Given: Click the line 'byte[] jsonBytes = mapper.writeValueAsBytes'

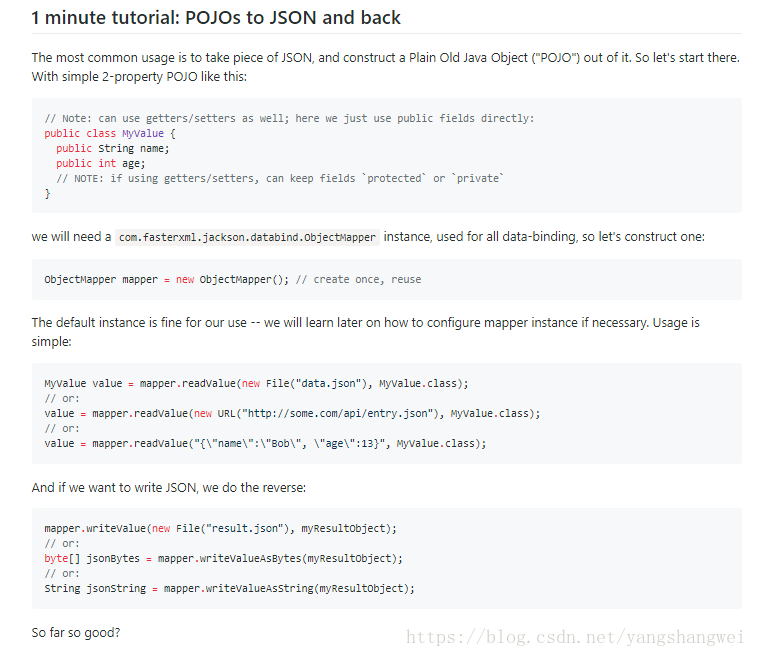Looking at the screenshot, I should (x=224, y=558).
